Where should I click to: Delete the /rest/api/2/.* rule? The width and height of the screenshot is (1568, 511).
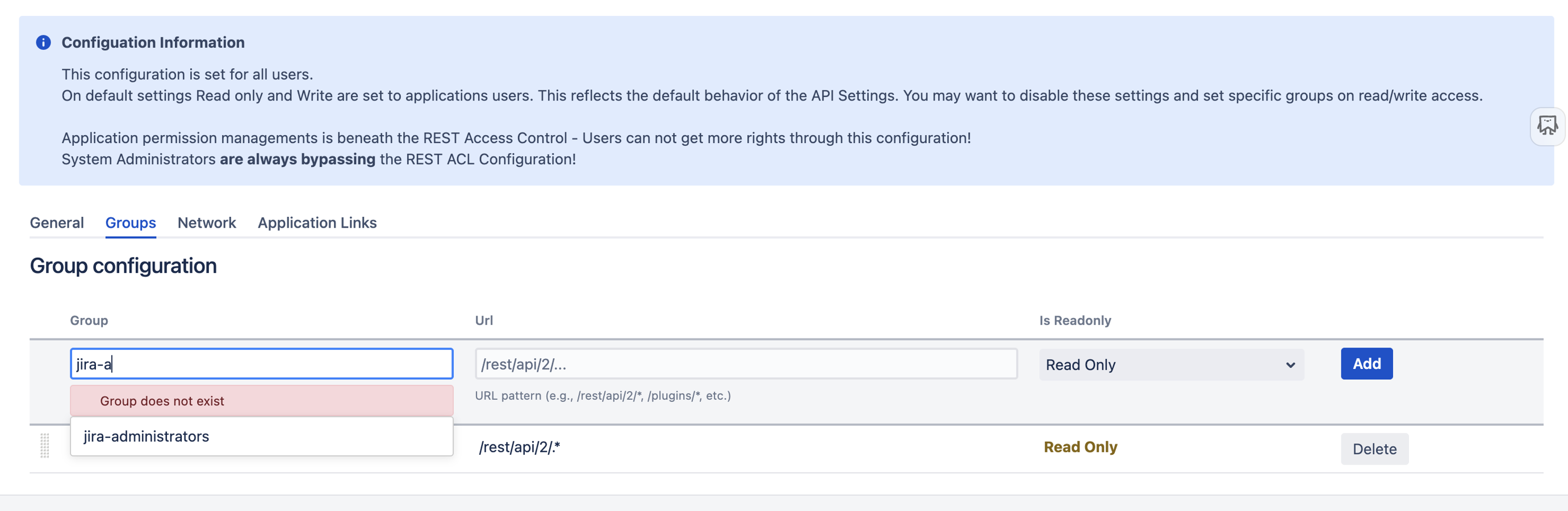1374,449
